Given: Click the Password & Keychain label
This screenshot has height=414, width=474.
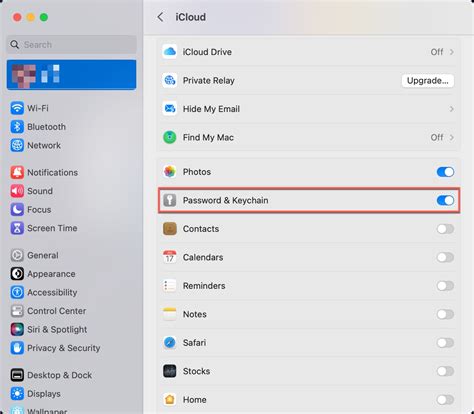Looking at the screenshot, I should click(225, 200).
